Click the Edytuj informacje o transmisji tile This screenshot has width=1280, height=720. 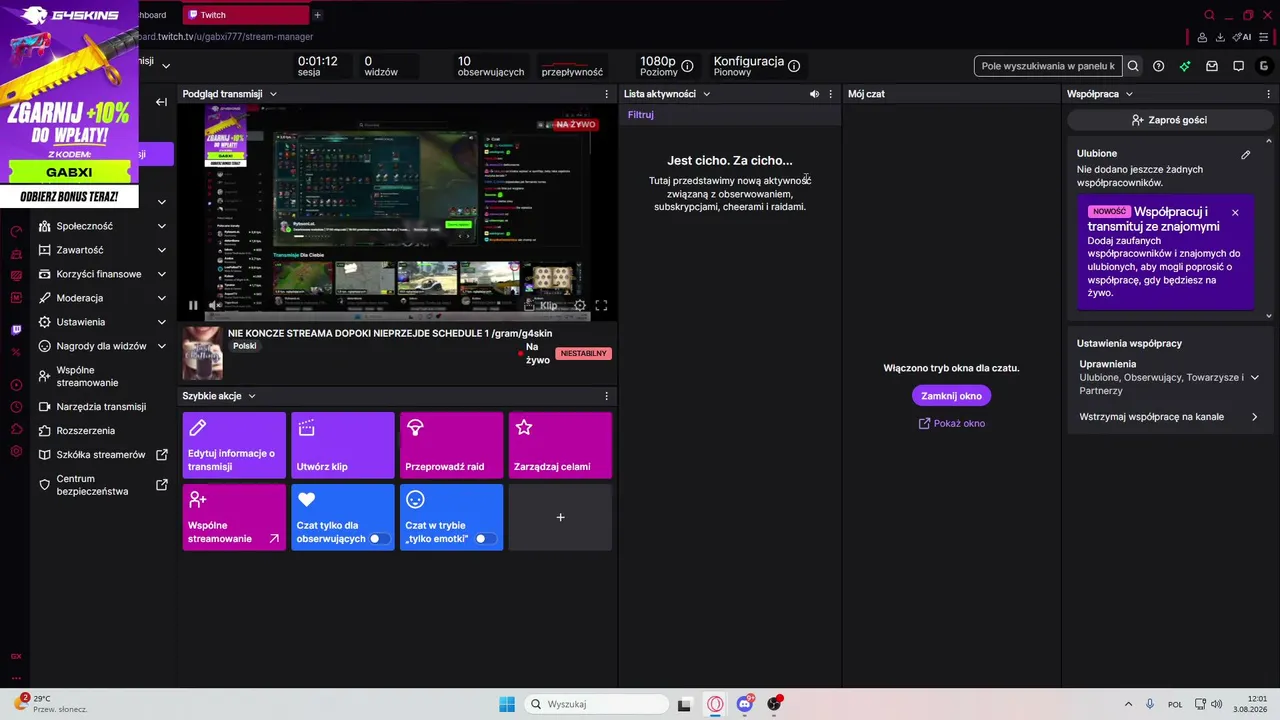pyautogui.click(x=234, y=445)
